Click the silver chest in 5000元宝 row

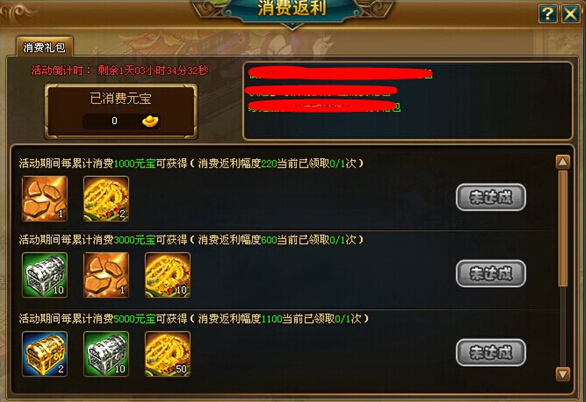click(x=106, y=354)
